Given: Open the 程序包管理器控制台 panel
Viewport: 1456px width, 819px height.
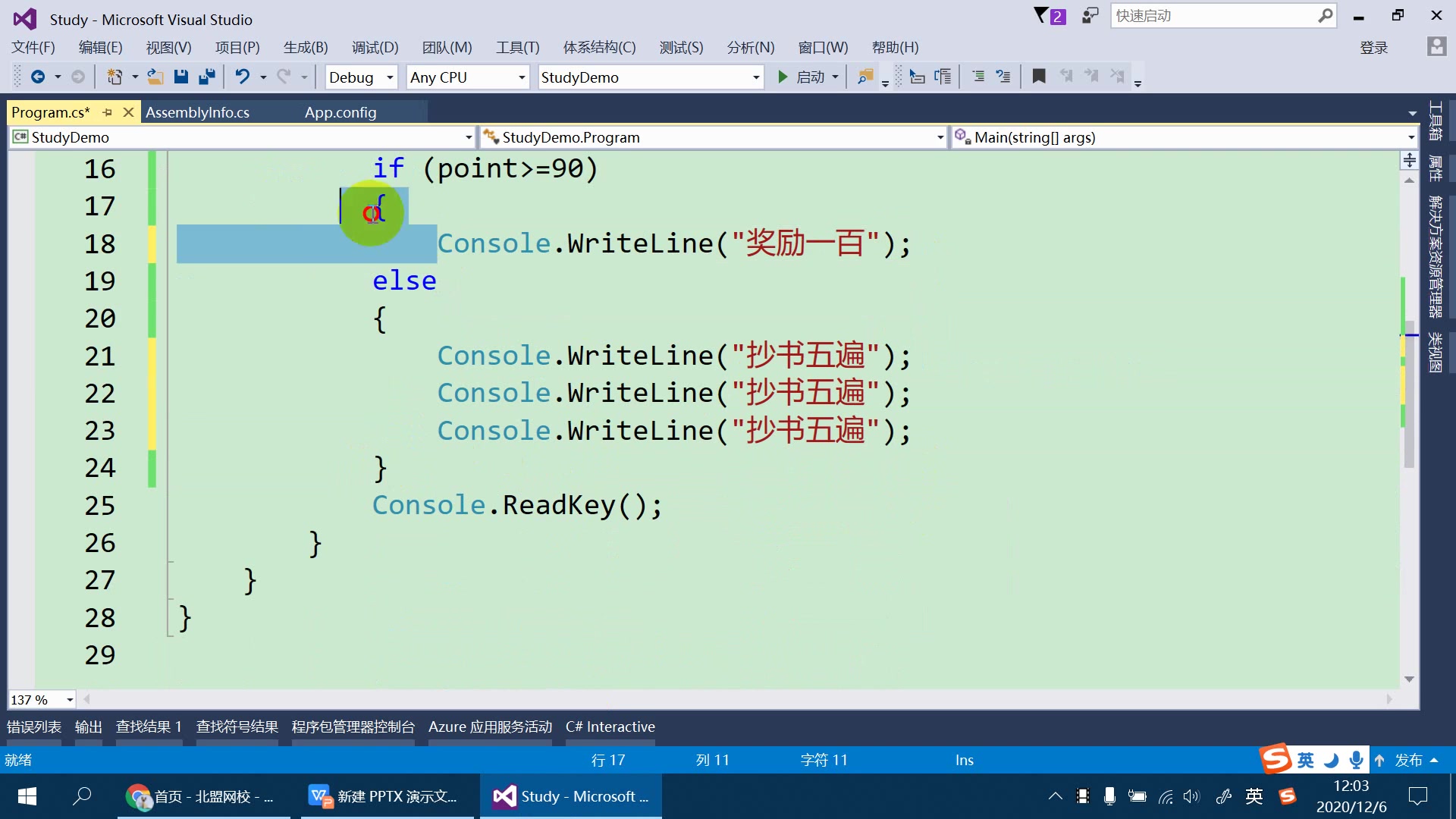Looking at the screenshot, I should (353, 726).
